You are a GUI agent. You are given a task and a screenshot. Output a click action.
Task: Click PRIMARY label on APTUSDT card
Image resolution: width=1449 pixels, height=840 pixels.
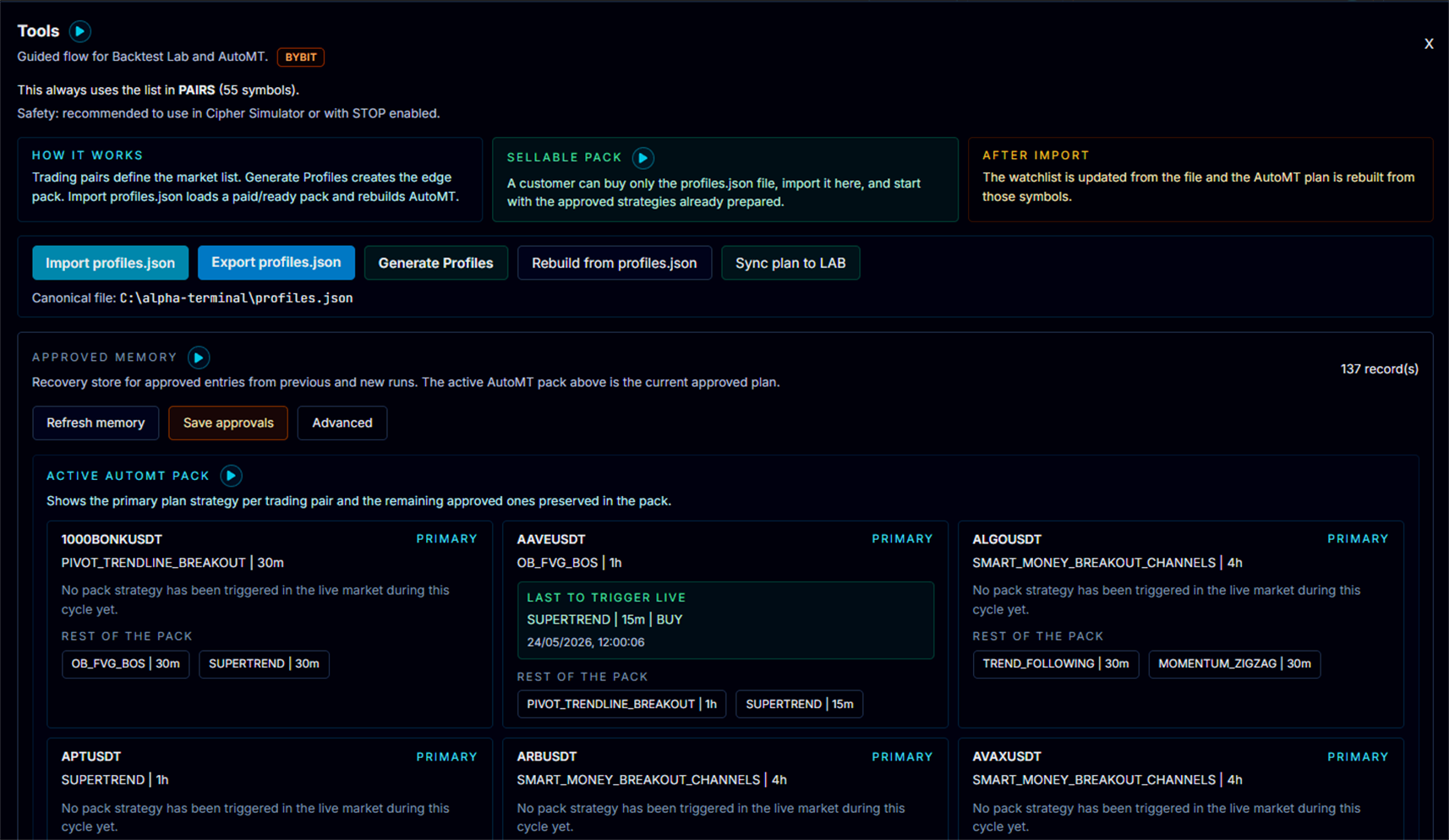(446, 757)
